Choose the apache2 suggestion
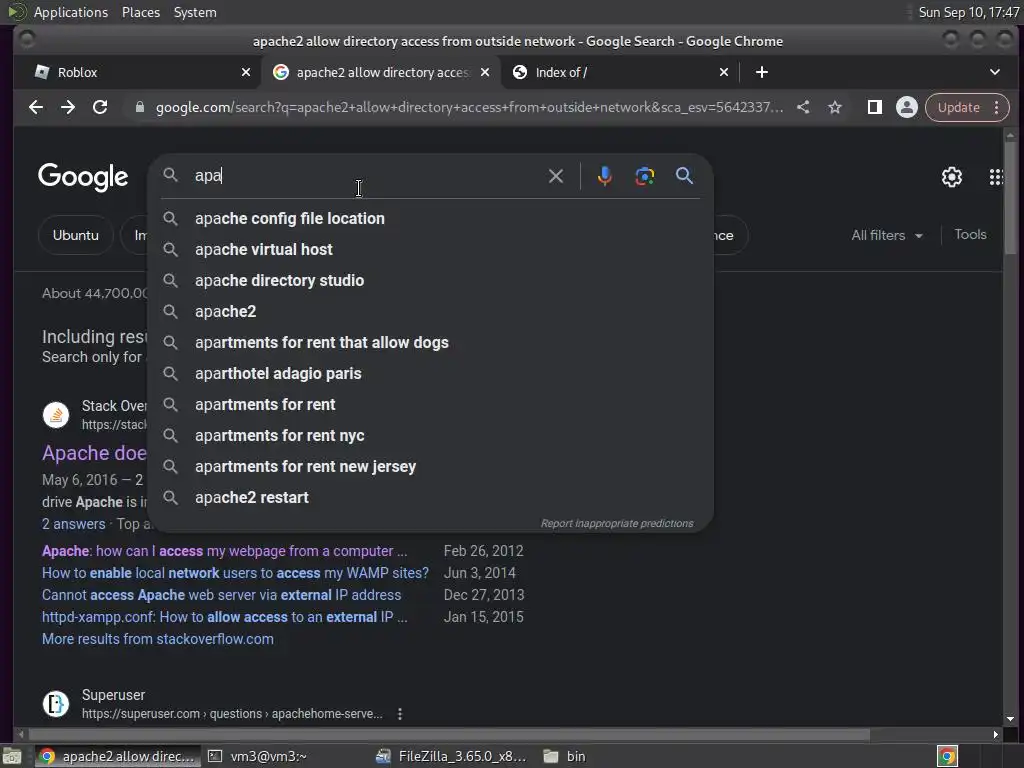 tap(431, 312)
